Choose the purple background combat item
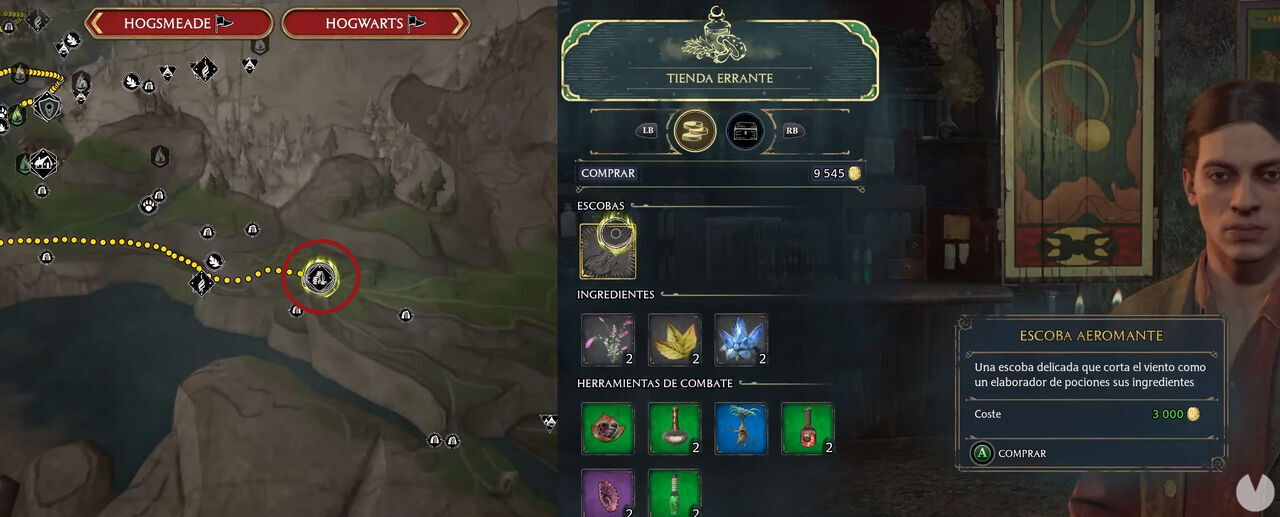The height and width of the screenshot is (517, 1280). (x=608, y=492)
